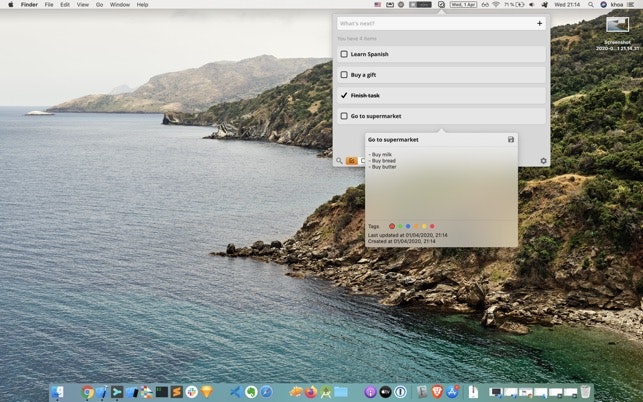Mark Go to supermarket as done

click(x=344, y=116)
